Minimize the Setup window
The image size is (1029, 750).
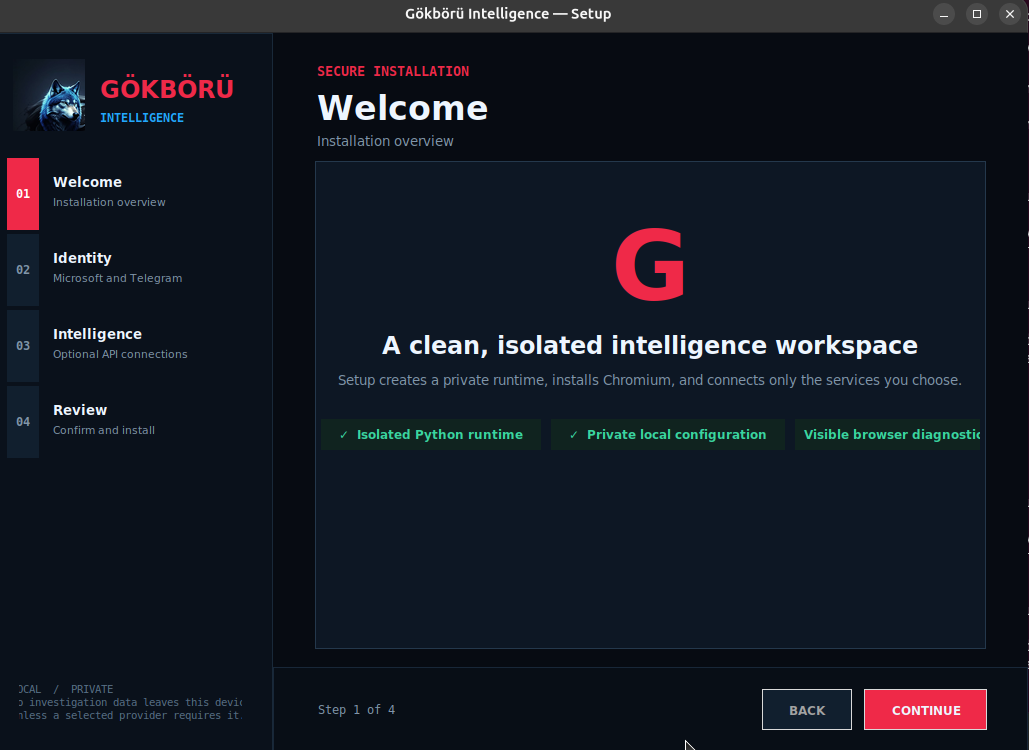(944, 14)
